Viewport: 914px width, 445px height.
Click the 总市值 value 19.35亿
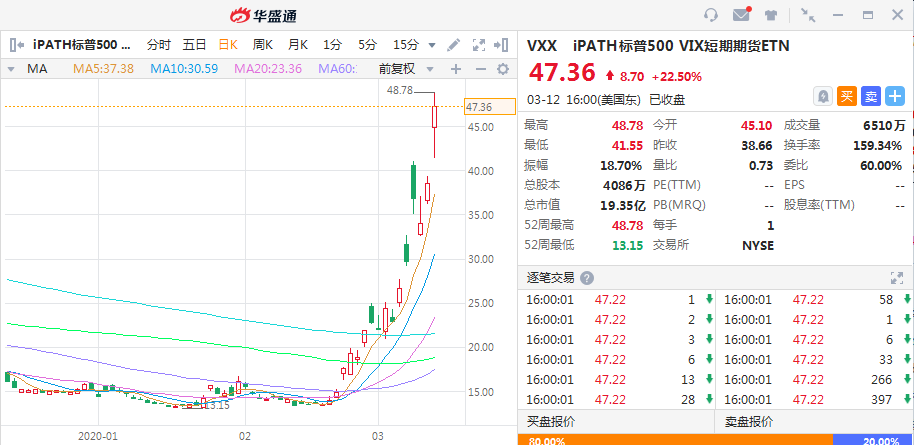pyautogui.click(x=623, y=205)
